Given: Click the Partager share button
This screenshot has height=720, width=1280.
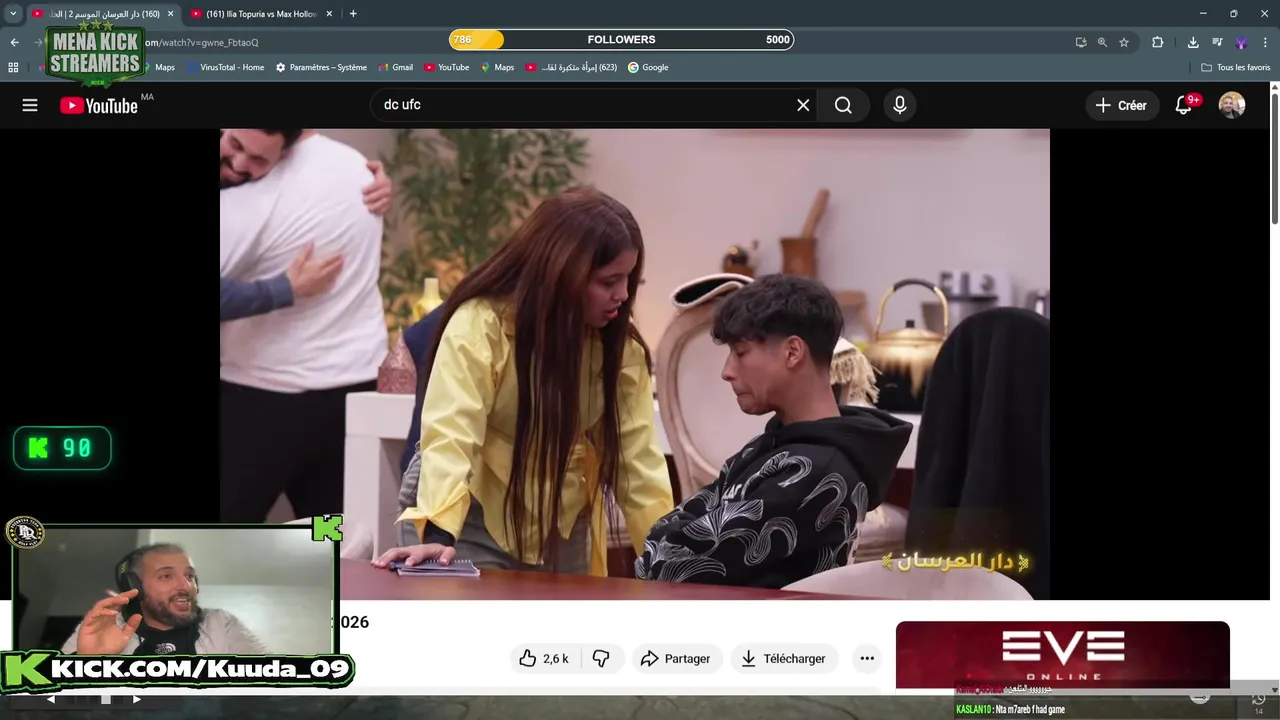Looking at the screenshot, I should tap(675, 658).
